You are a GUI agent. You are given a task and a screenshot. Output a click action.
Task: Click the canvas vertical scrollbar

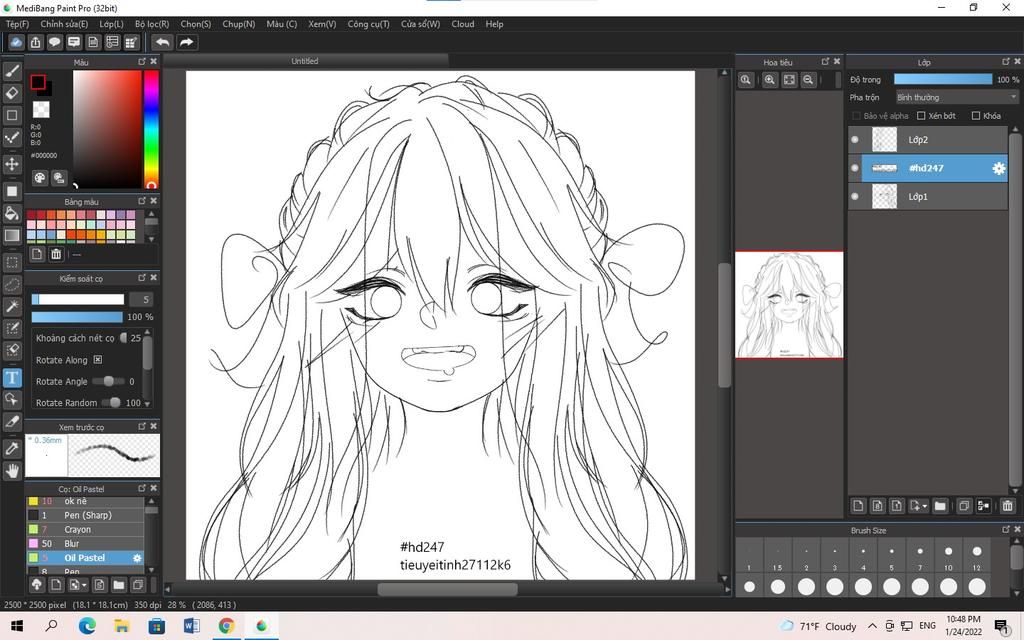coord(724,325)
